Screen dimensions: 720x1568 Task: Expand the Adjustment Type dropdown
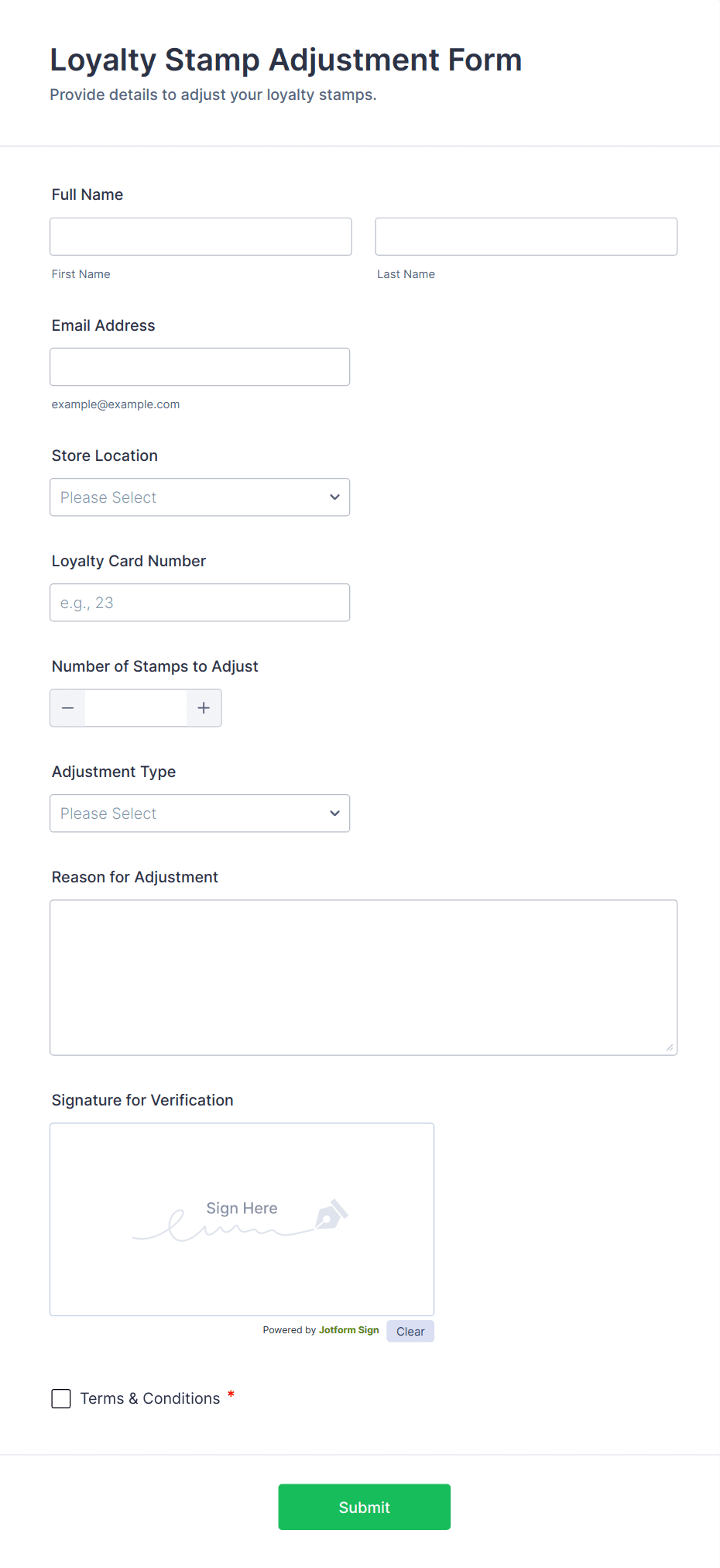coord(200,813)
